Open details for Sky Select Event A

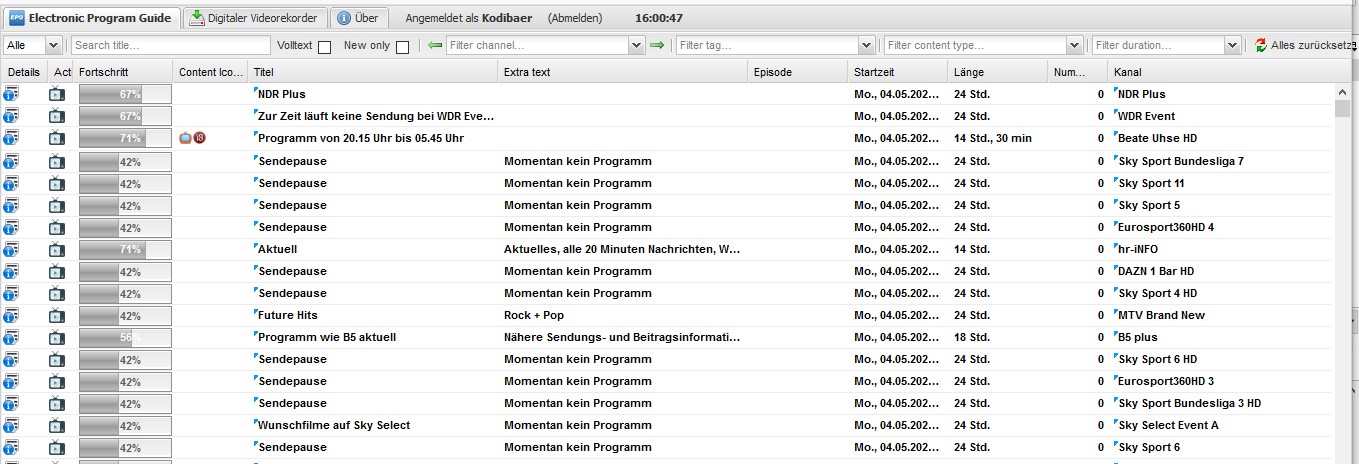(x=11, y=424)
